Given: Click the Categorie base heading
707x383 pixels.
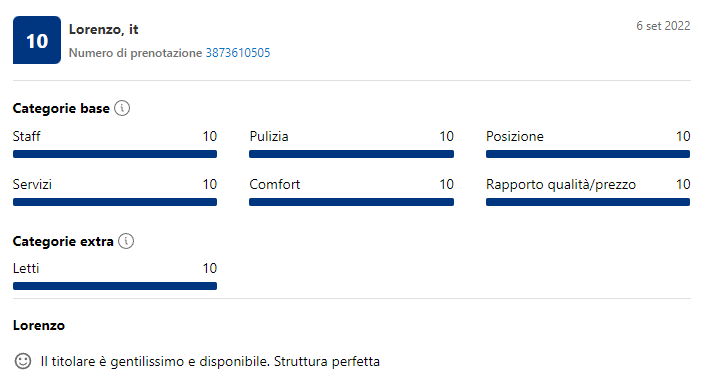Looking at the screenshot, I should pyautogui.click(x=61, y=108).
